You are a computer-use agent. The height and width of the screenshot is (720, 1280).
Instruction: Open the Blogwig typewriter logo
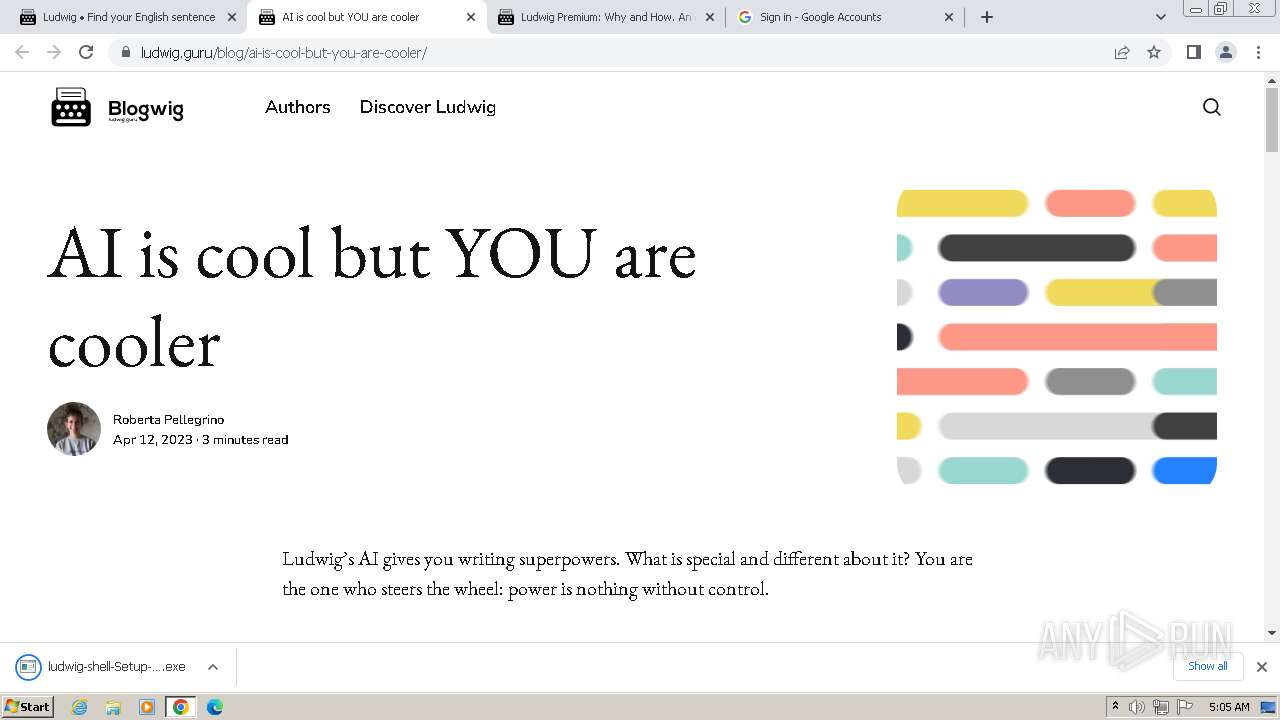[117, 107]
